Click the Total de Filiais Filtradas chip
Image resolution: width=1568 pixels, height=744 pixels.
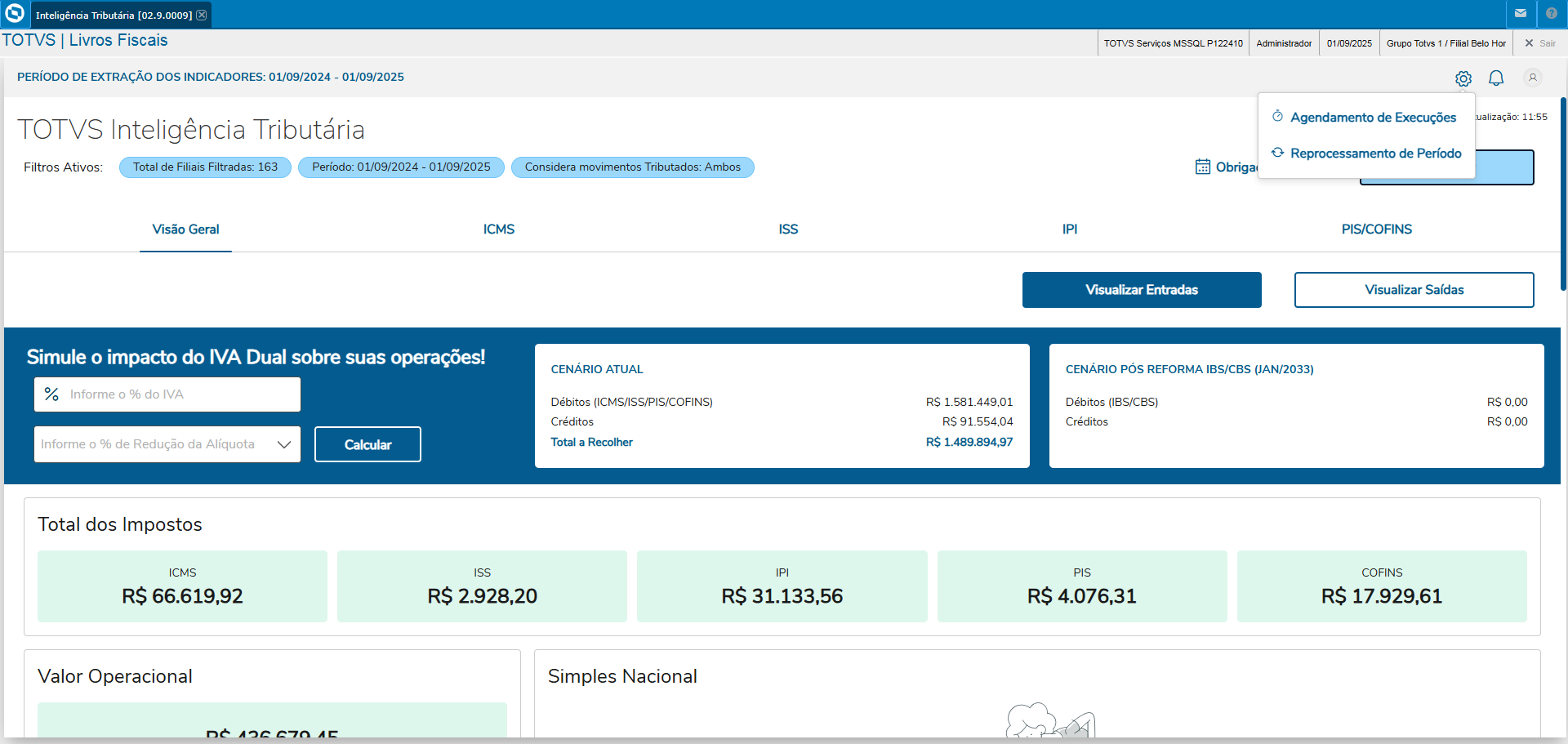coord(205,167)
